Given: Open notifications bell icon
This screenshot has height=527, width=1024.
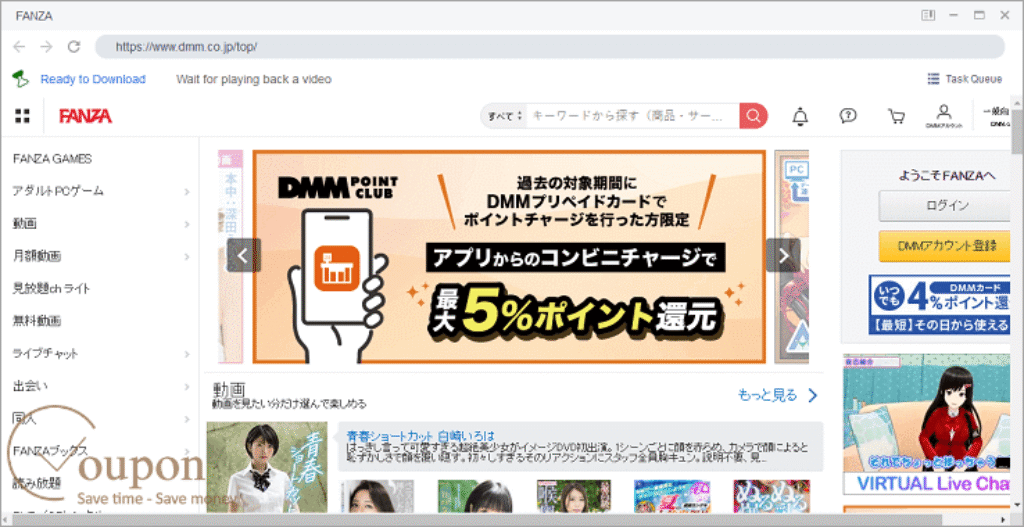Looking at the screenshot, I should coord(800,116).
